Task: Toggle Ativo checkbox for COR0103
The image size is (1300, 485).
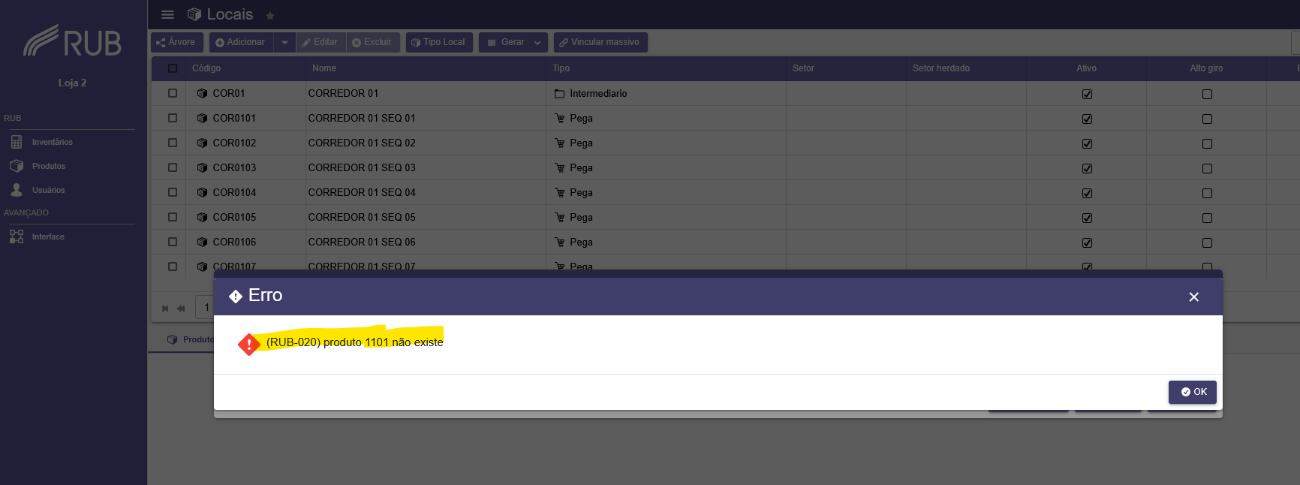Action: pos(1087,168)
